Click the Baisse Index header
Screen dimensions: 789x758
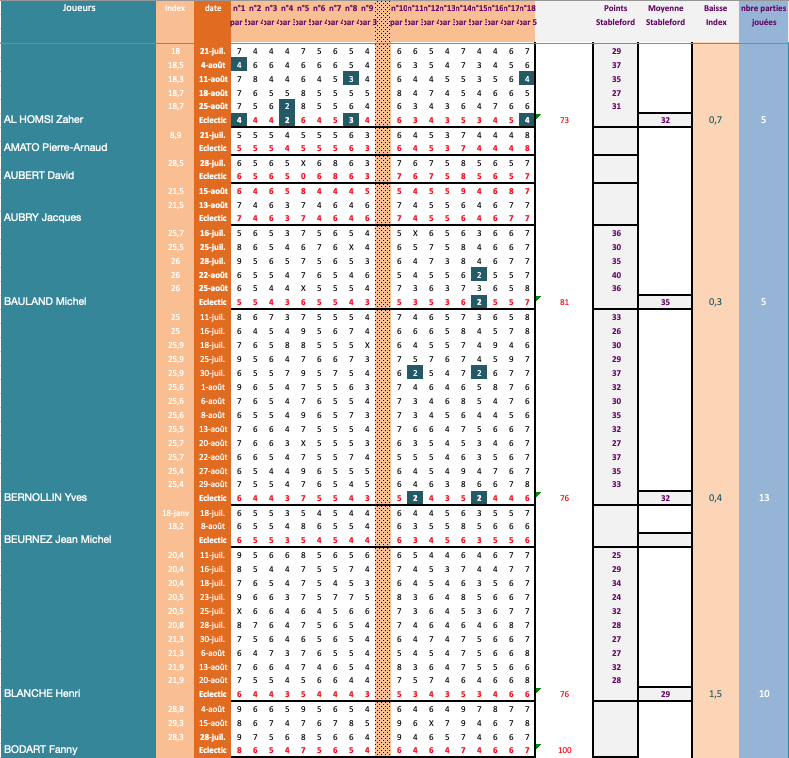click(x=716, y=15)
